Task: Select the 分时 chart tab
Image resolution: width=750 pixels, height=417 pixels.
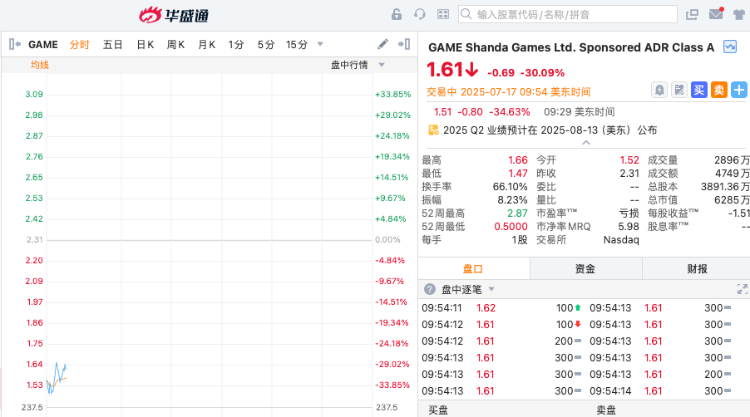Action: (79, 44)
